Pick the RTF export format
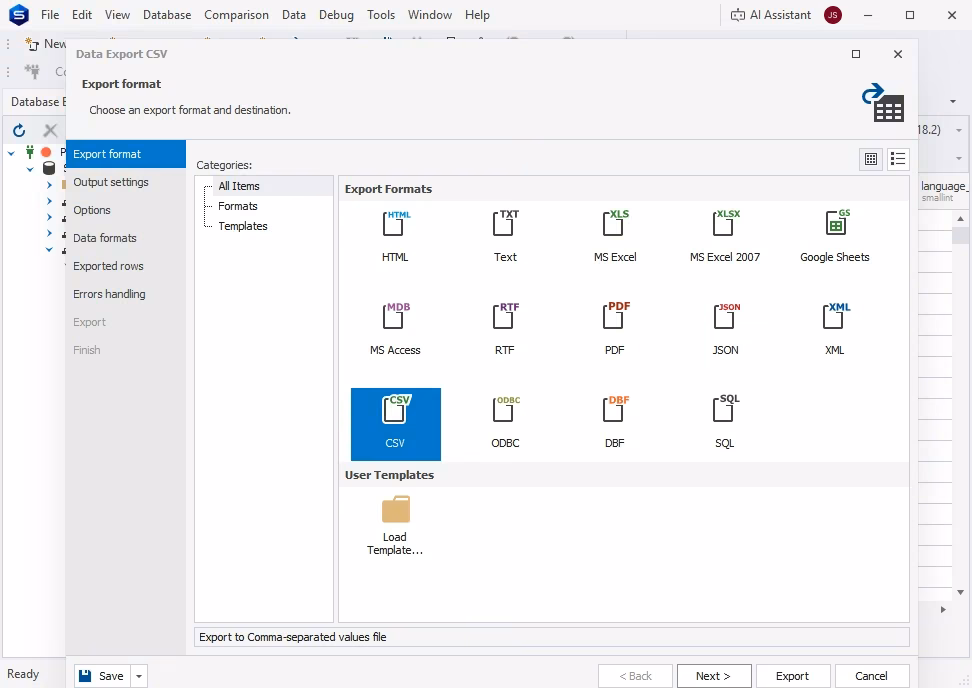This screenshot has height=688, width=972. click(x=505, y=330)
